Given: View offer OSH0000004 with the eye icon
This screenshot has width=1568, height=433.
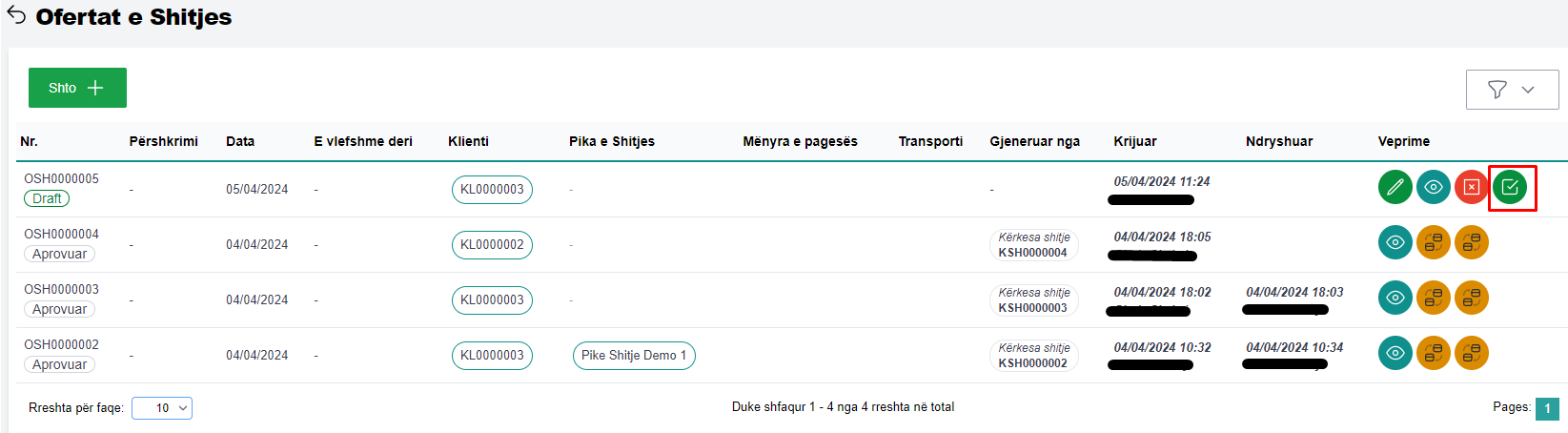Looking at the screenshot, I should 1395,242.
